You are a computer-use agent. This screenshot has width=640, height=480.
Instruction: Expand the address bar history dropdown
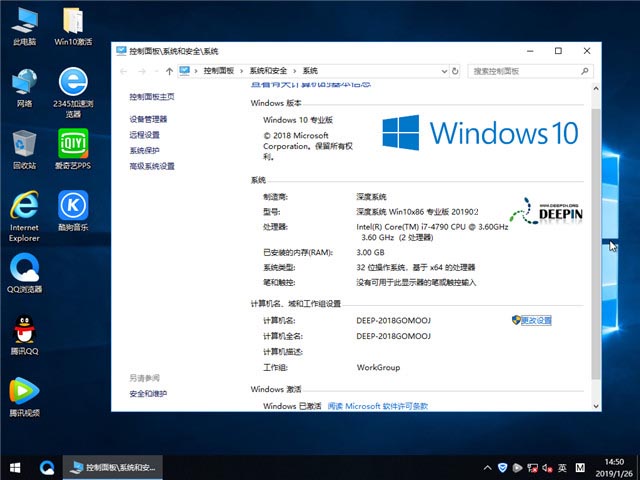[444, 71]
